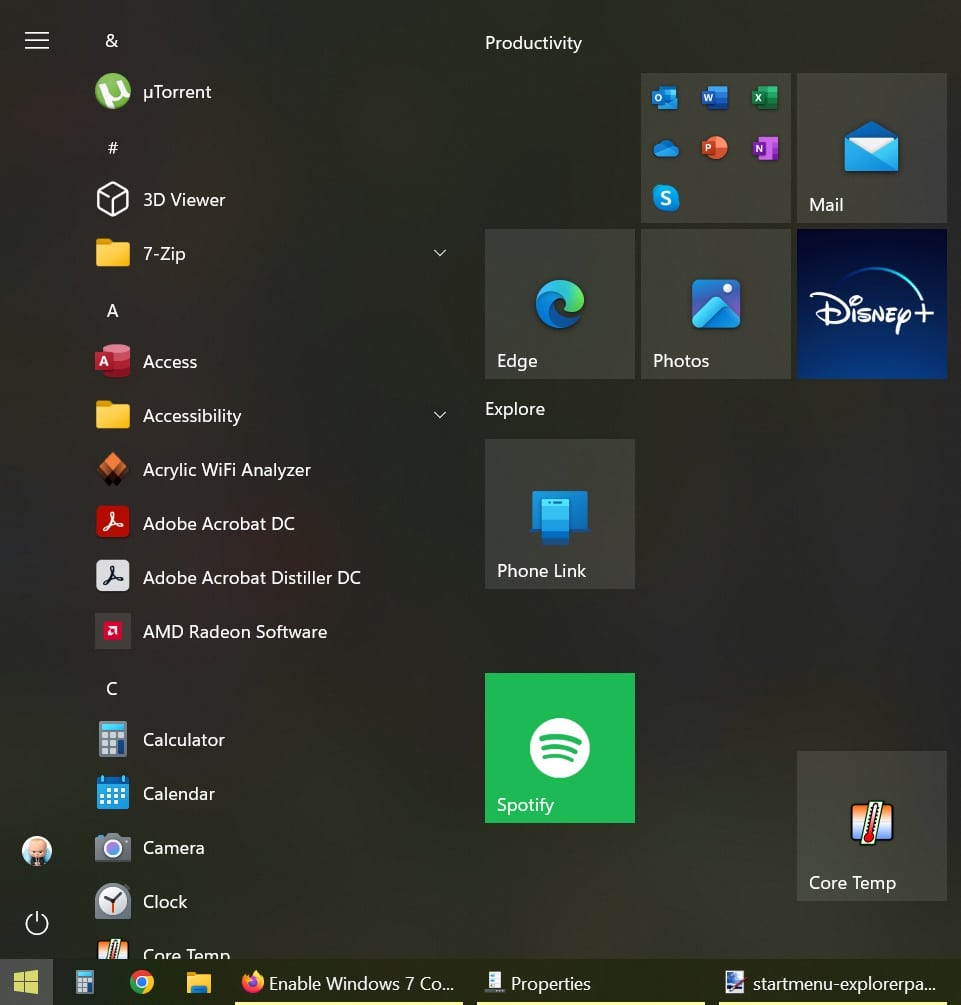Open OneDrive from the Office tiles

(x=665, y=147)
